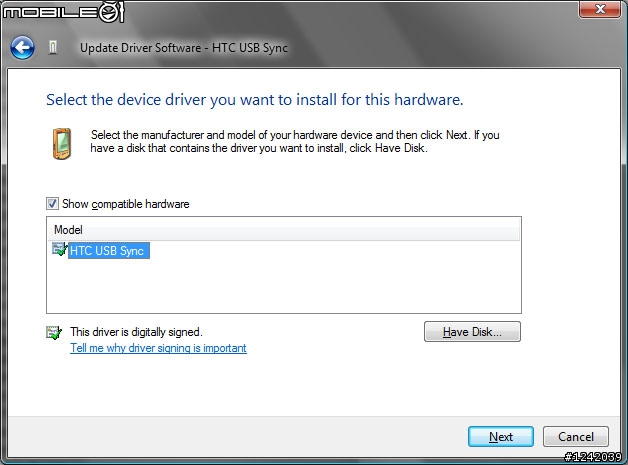Viewport: 628px width, 465px height.
Task: Uncheck Show compatible hardware
Action: (52, 203)
